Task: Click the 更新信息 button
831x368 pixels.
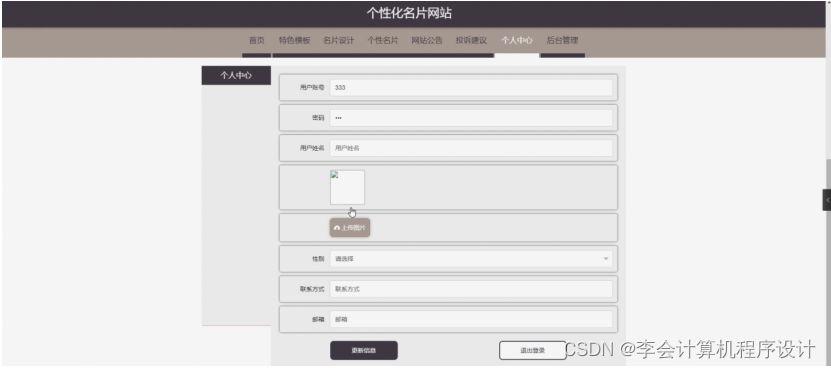Action: [364, 351]
